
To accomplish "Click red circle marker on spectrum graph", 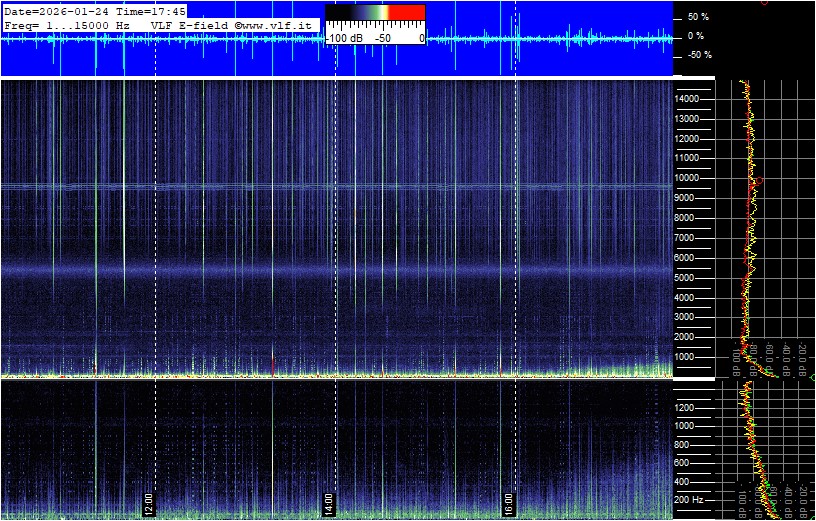I will (759, 181).
